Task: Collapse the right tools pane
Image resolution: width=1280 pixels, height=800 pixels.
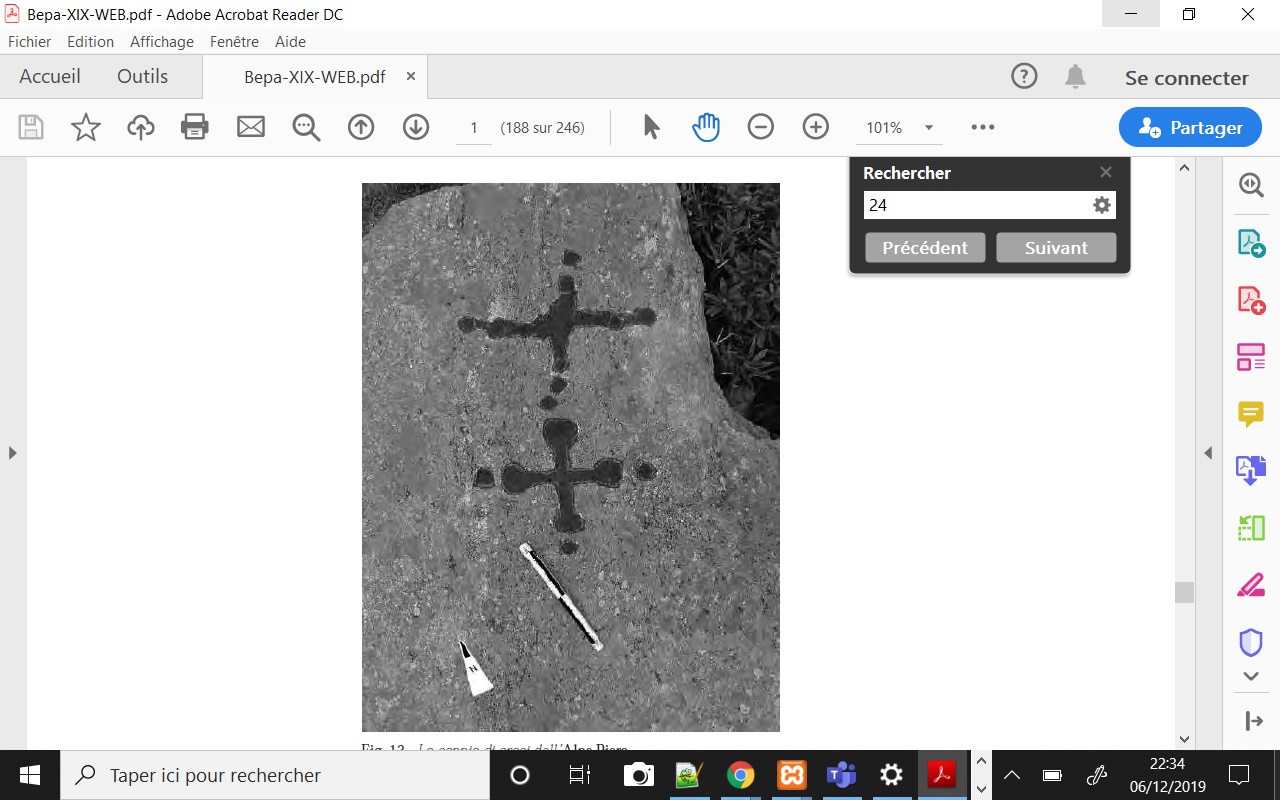Action: [1208, 453]
